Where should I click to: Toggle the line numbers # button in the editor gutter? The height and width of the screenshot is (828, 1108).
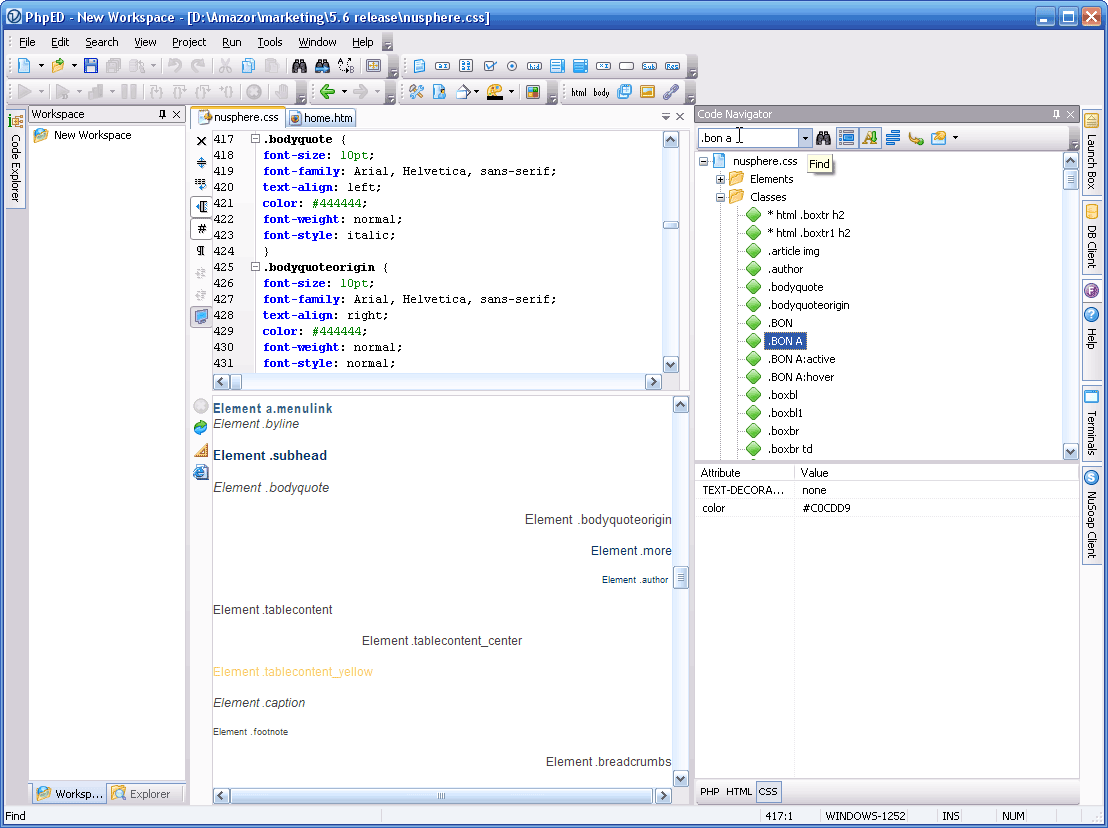coord(201,228)
